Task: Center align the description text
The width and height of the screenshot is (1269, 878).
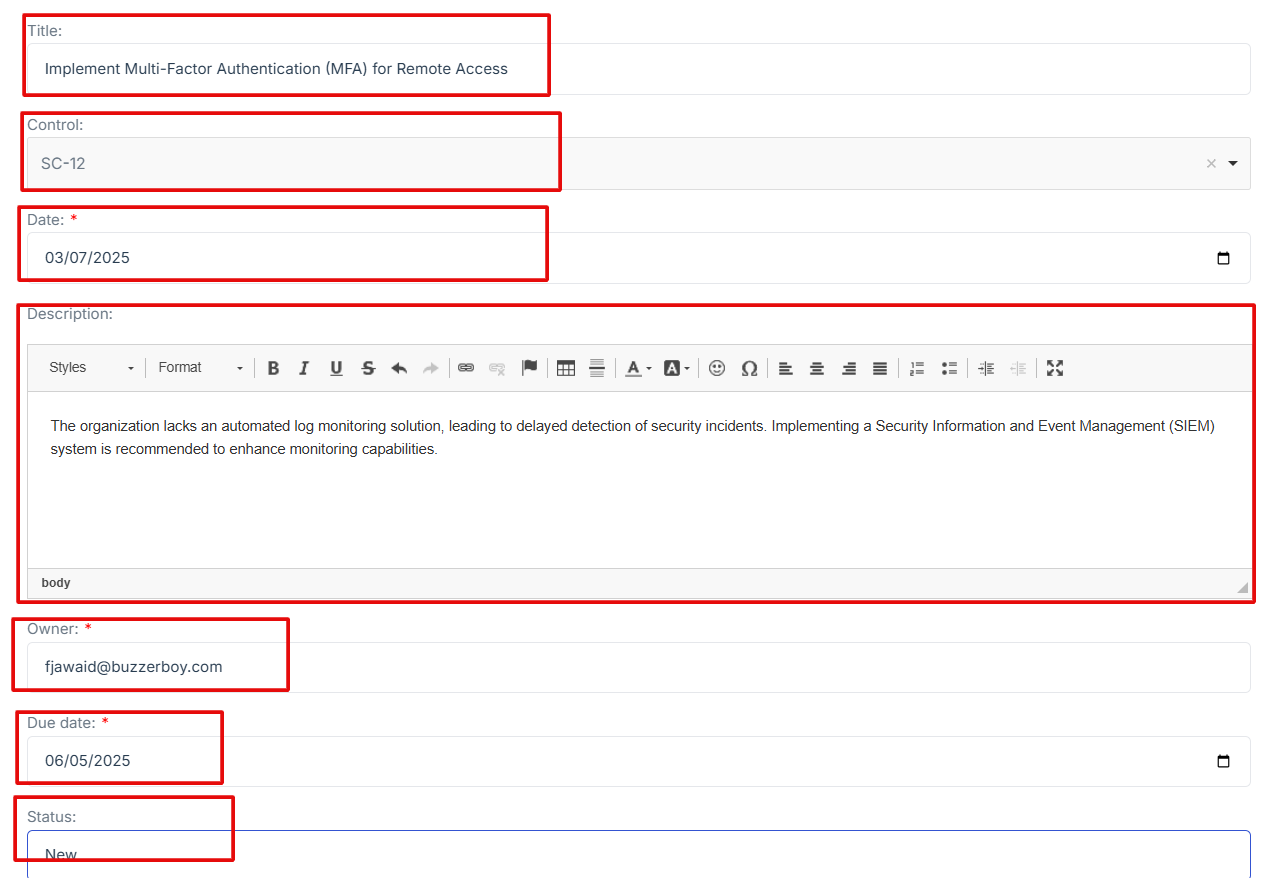Action: tap(817, 368)
